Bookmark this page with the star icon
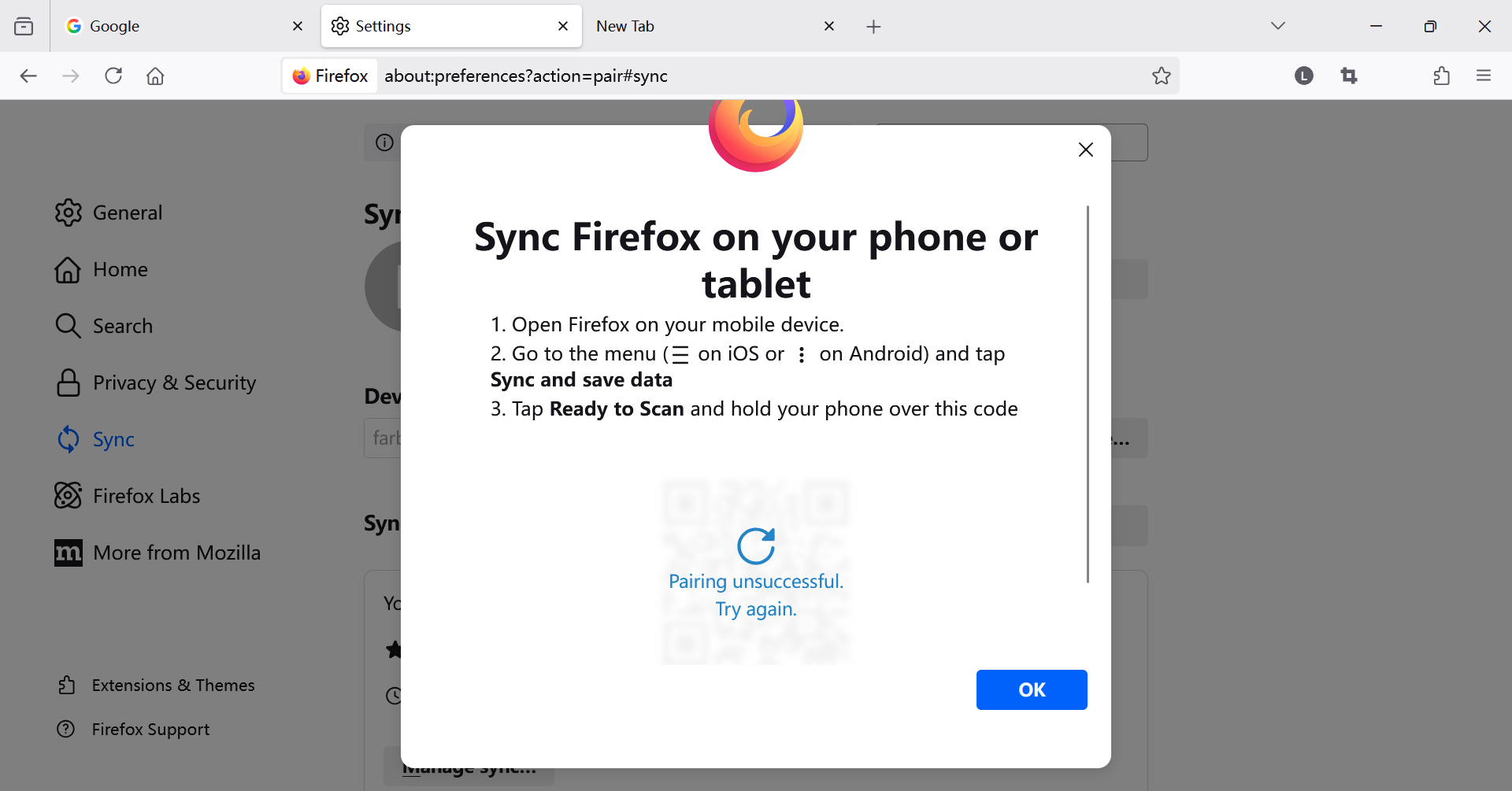The height and width of the screenshot is (791, 1512). pyautogui.click(x=1161, y=76)
